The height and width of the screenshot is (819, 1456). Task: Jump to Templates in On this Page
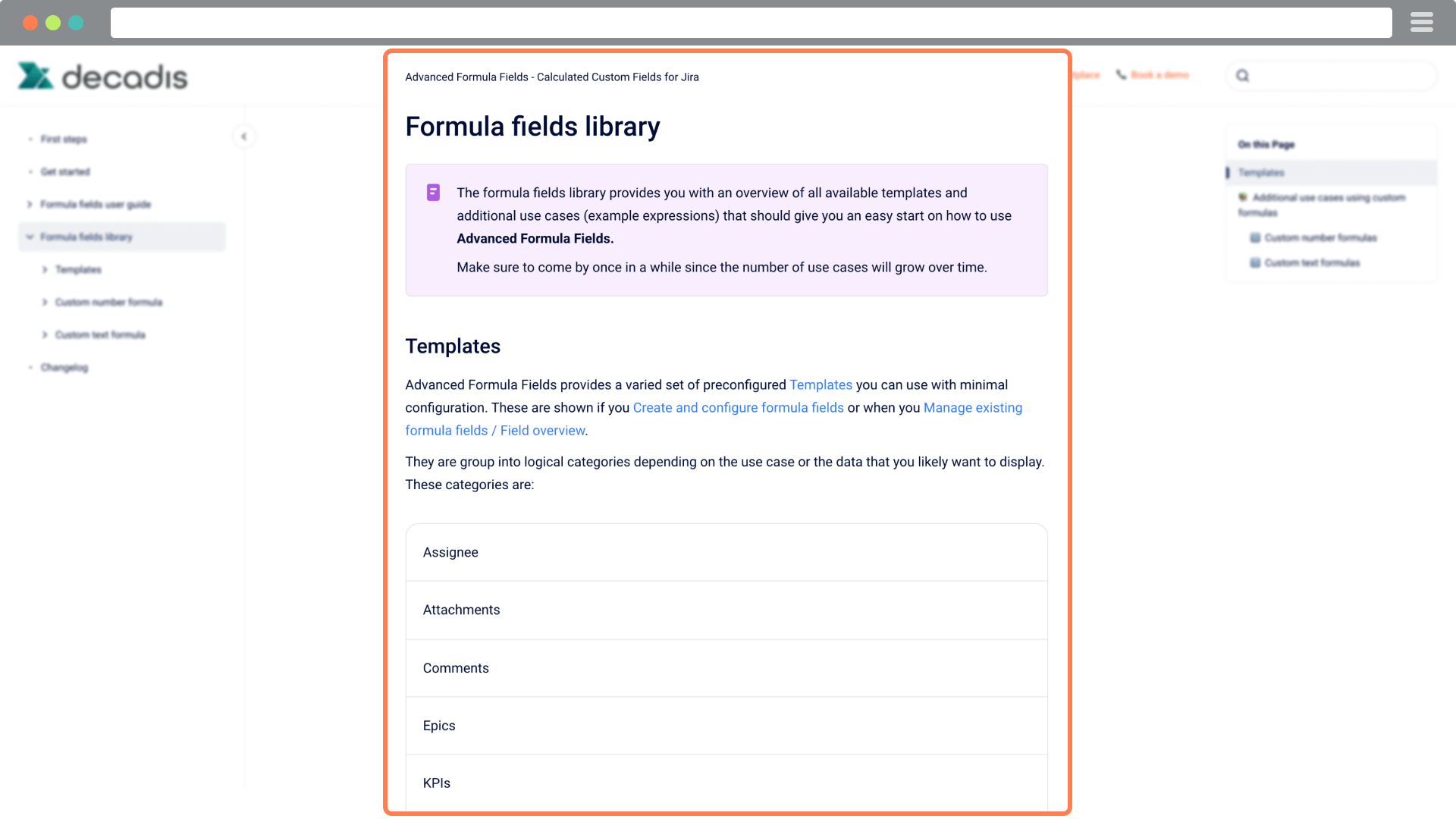(1261, 173)
